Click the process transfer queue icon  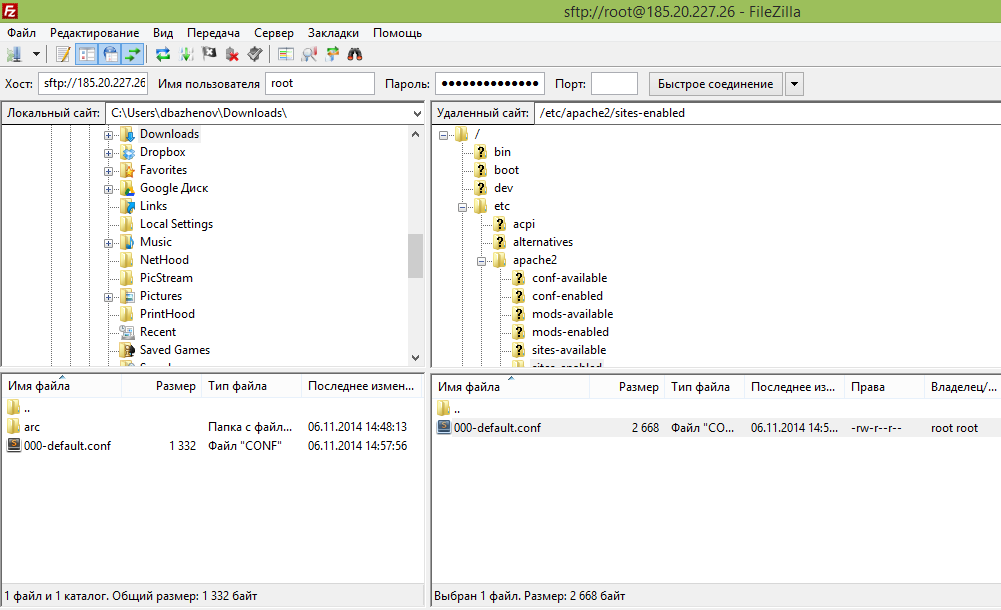coord(186,54)
